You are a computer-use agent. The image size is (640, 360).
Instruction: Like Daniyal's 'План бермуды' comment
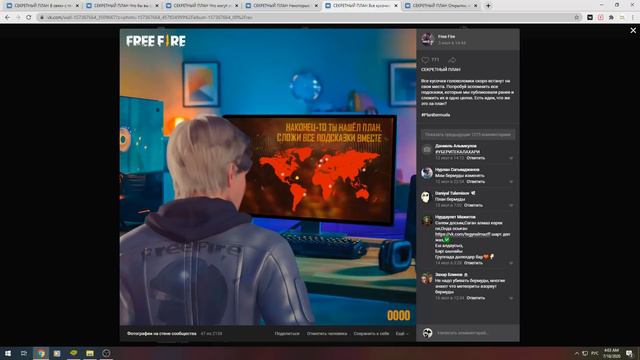point(511,205)
